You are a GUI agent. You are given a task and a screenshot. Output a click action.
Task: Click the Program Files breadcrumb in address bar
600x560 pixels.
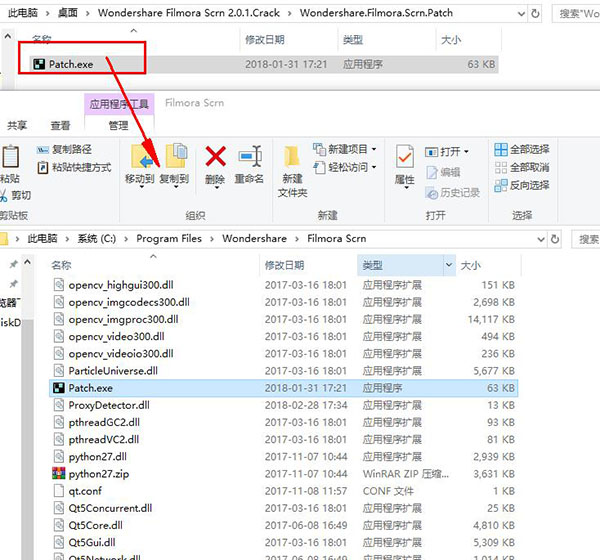169,239
